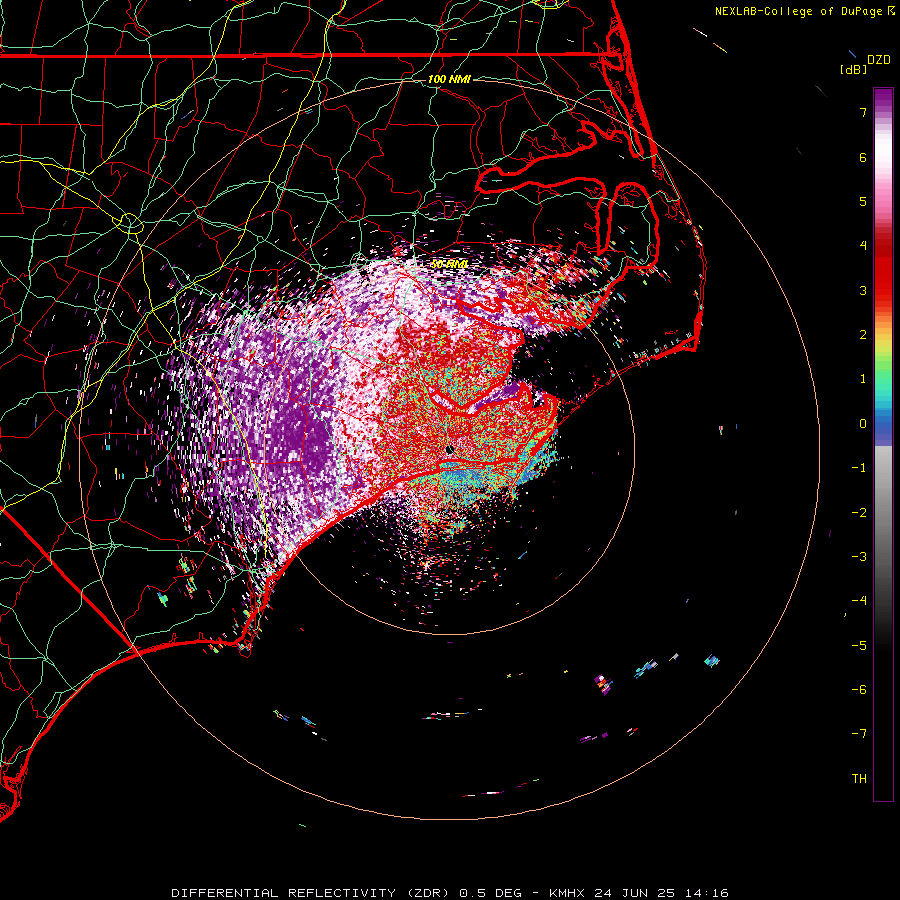Click the -6 dB colorbar label
The width and height of the screenshot is (900, 900).
(859, 690)
